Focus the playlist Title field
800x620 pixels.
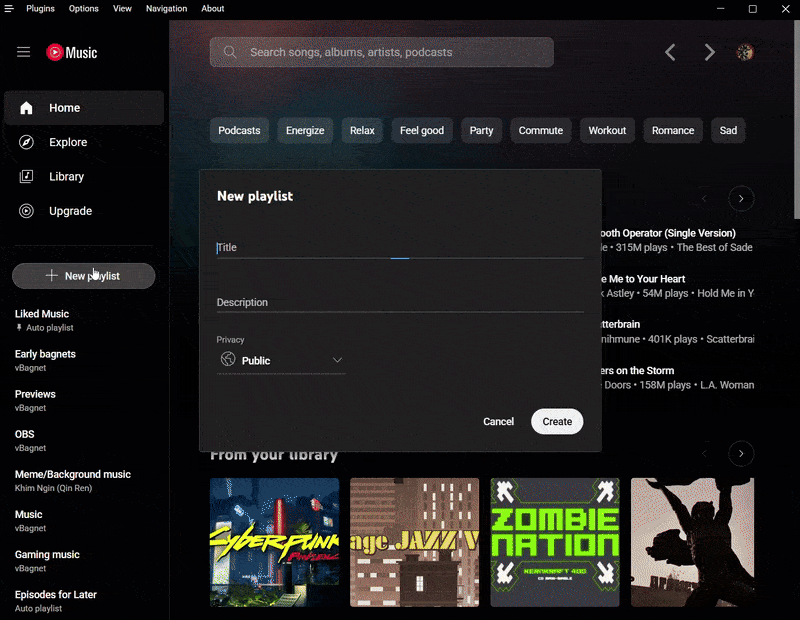tap(400, 247)
